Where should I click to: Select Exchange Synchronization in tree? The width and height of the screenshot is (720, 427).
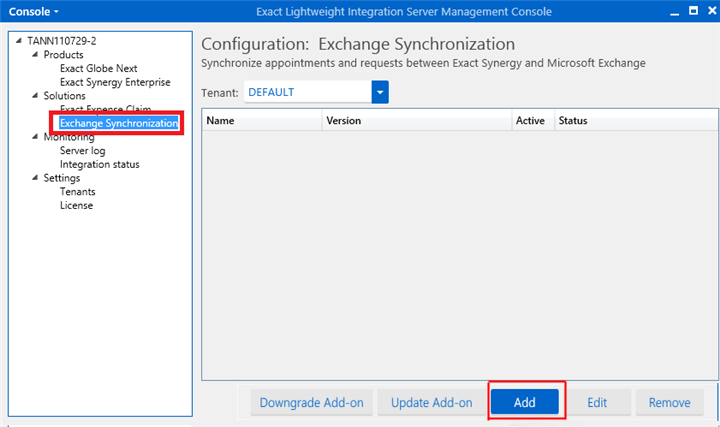point(119,123)
